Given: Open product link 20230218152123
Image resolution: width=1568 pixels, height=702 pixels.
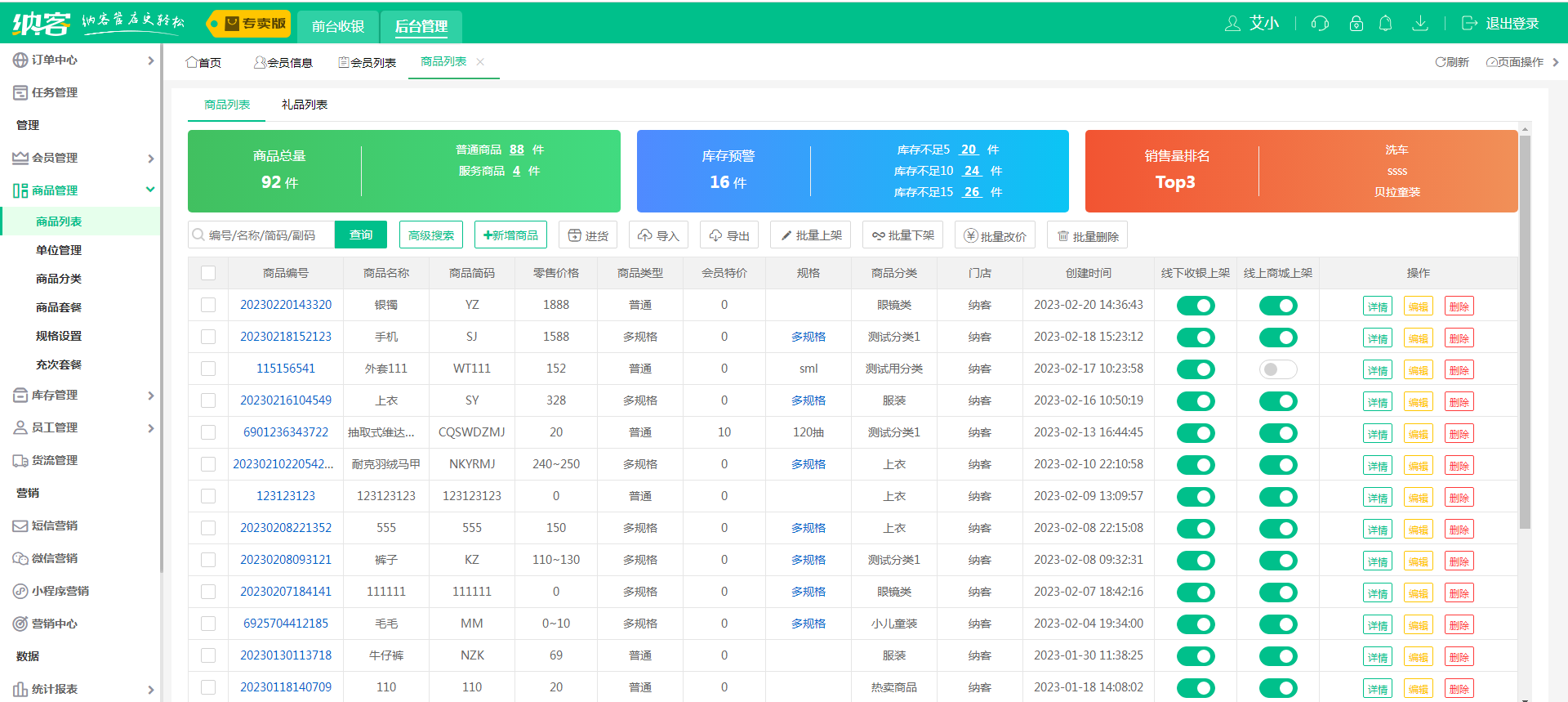Looking at the screenshot, I should [x=286, y=337].
